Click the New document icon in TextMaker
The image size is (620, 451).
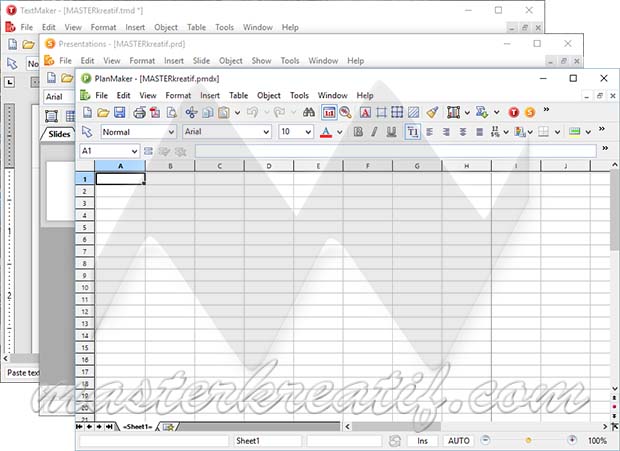click(x=13, y=44)
